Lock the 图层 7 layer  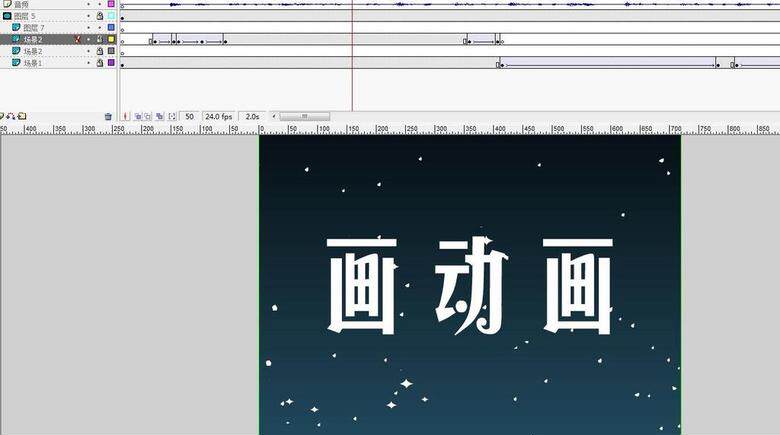pyautogui.click(x=99, y=28)
